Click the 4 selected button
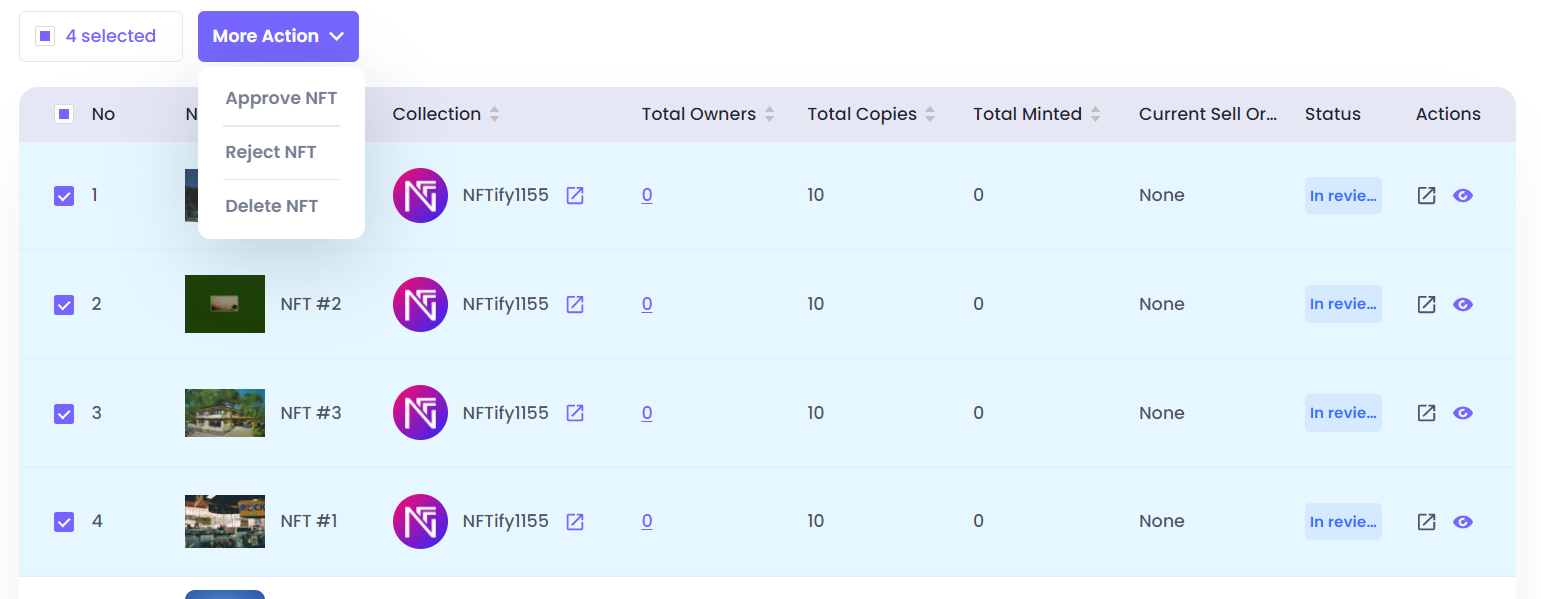The height and width of the screenshot is (599, 1541). [101, 36]
